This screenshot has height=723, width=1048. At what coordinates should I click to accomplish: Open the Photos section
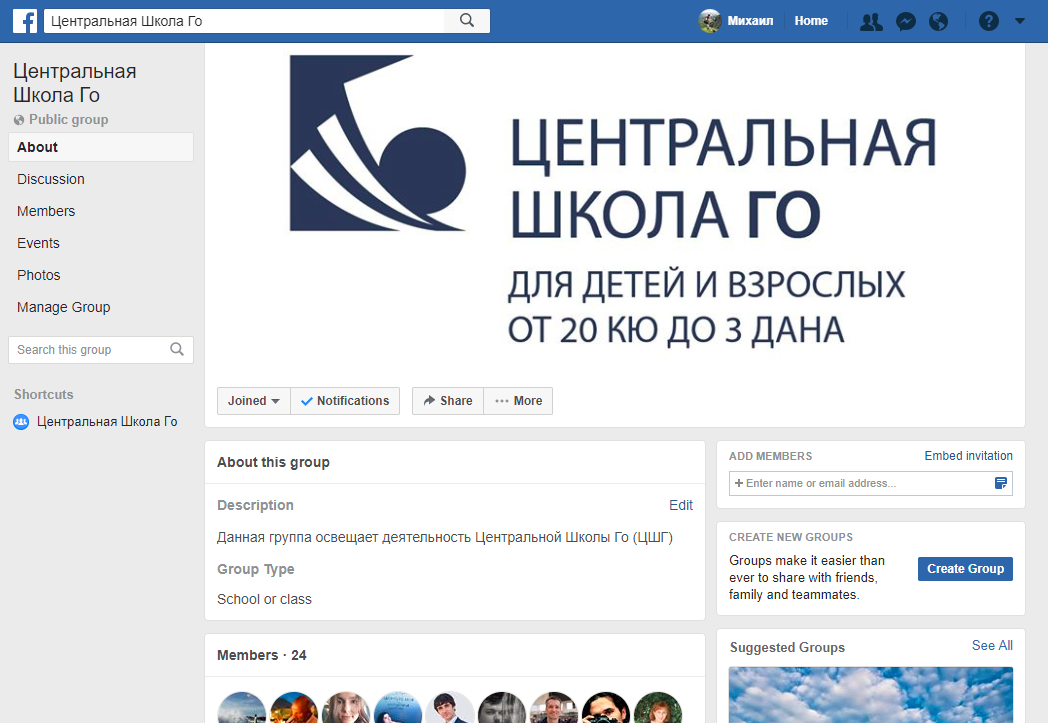coord(39,275)
